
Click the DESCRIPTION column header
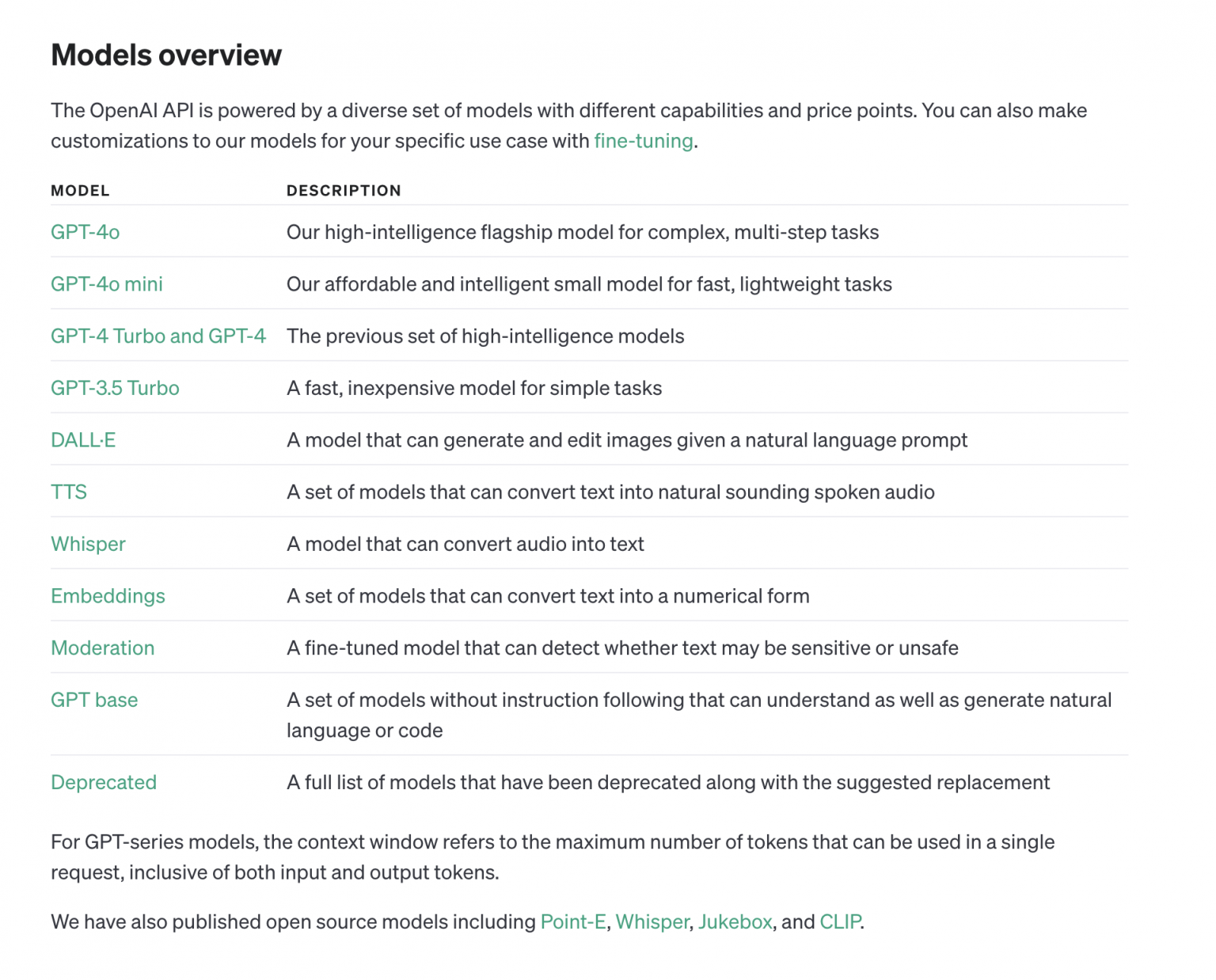click(344, 191)
